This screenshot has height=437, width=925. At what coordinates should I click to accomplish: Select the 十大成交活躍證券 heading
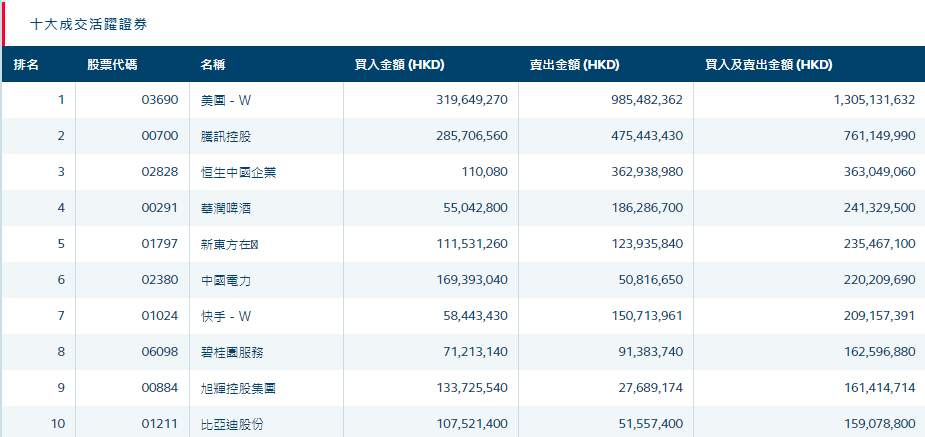point(88,25)
